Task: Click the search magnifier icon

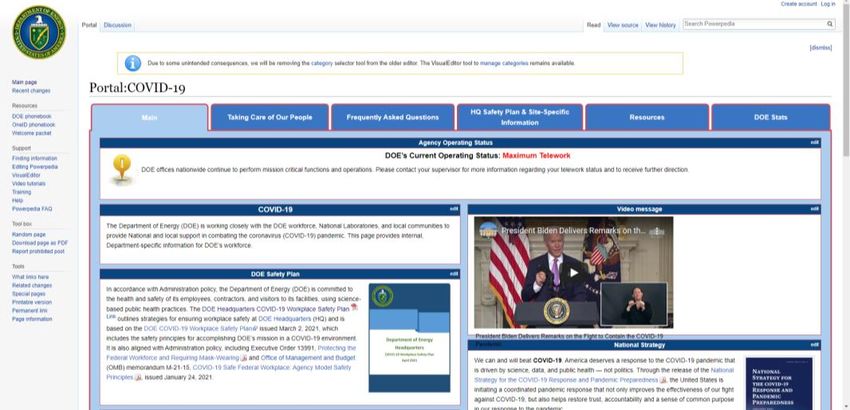Action: click(829, 24)
